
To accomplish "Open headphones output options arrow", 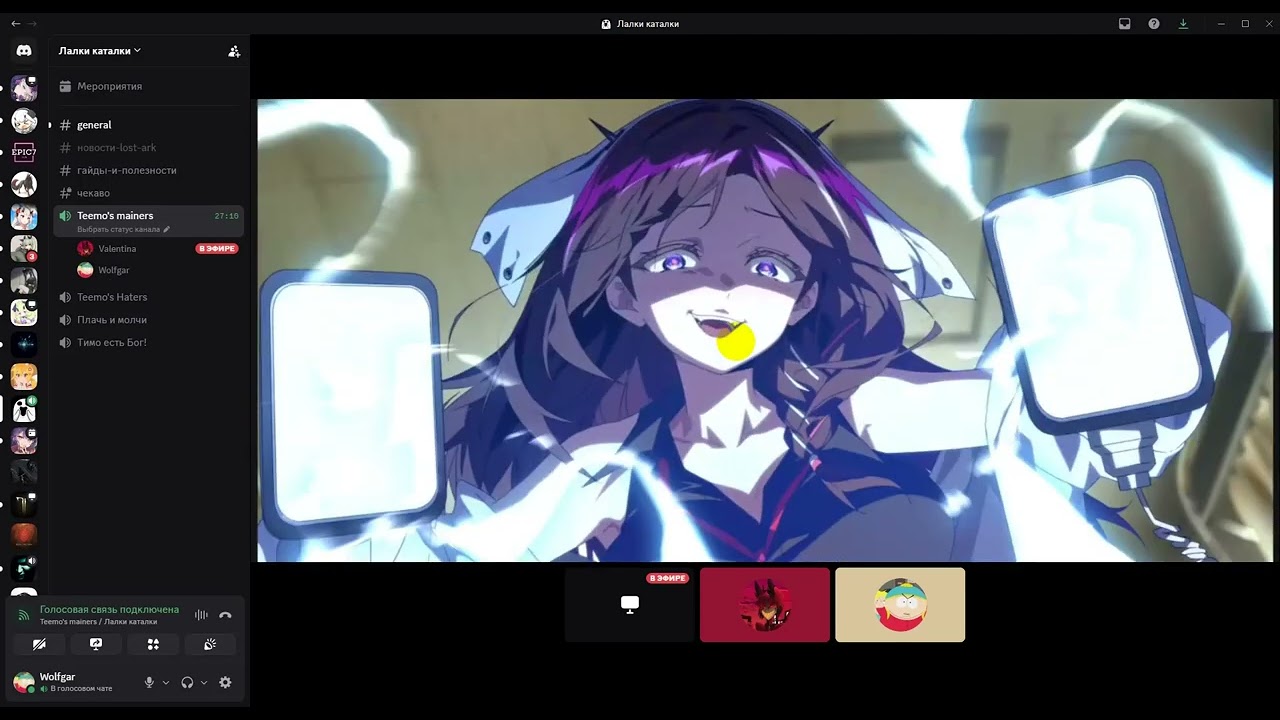I will pyautogui.click(x=204, y=682).
